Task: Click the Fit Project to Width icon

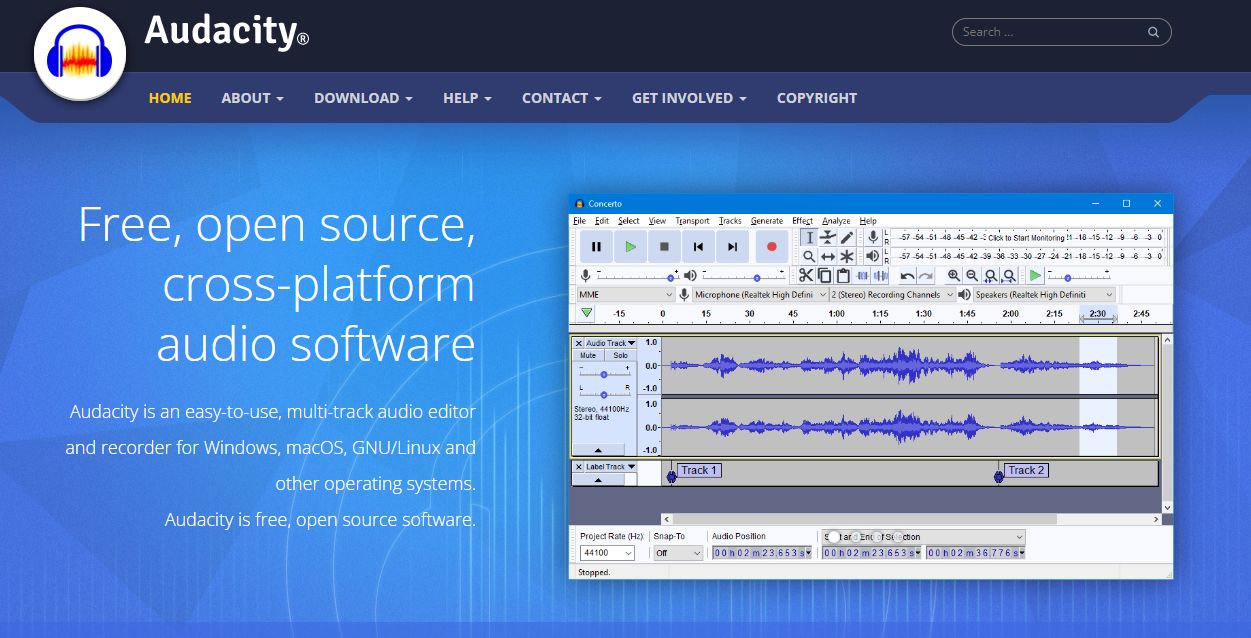Action: click(x=1009, y=275)
